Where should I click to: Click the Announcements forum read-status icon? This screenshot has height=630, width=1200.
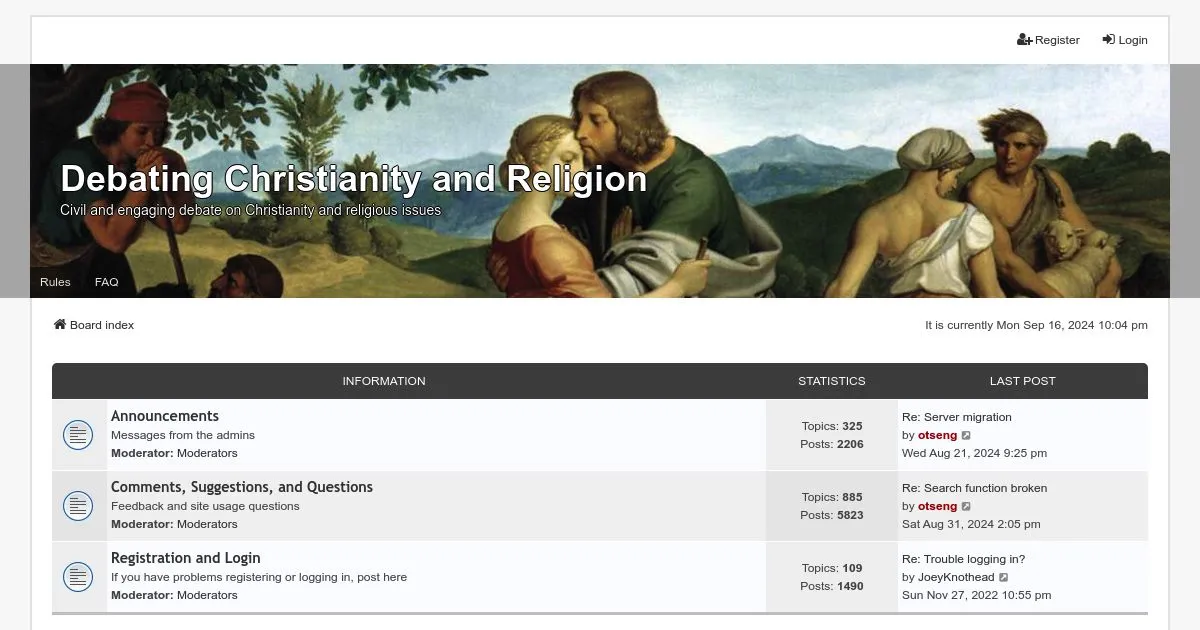(78, 435)
